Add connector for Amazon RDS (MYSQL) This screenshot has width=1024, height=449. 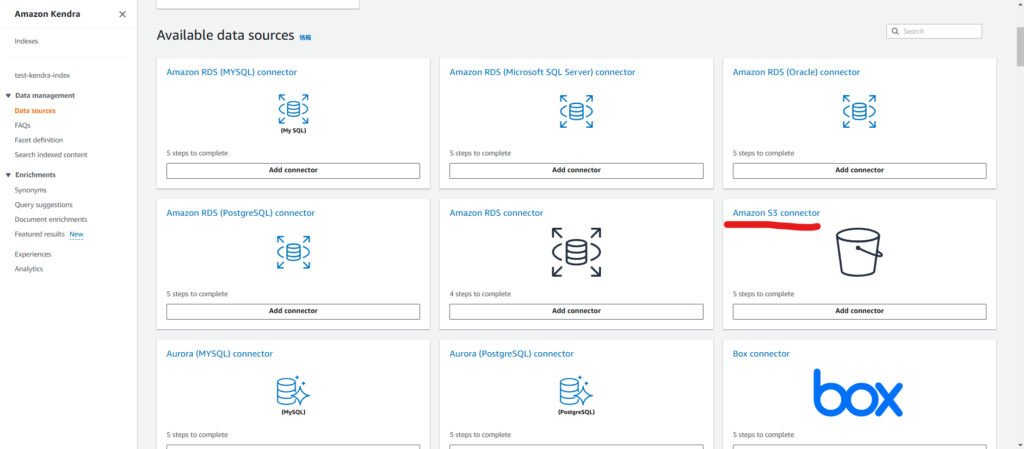coord(293,170)
